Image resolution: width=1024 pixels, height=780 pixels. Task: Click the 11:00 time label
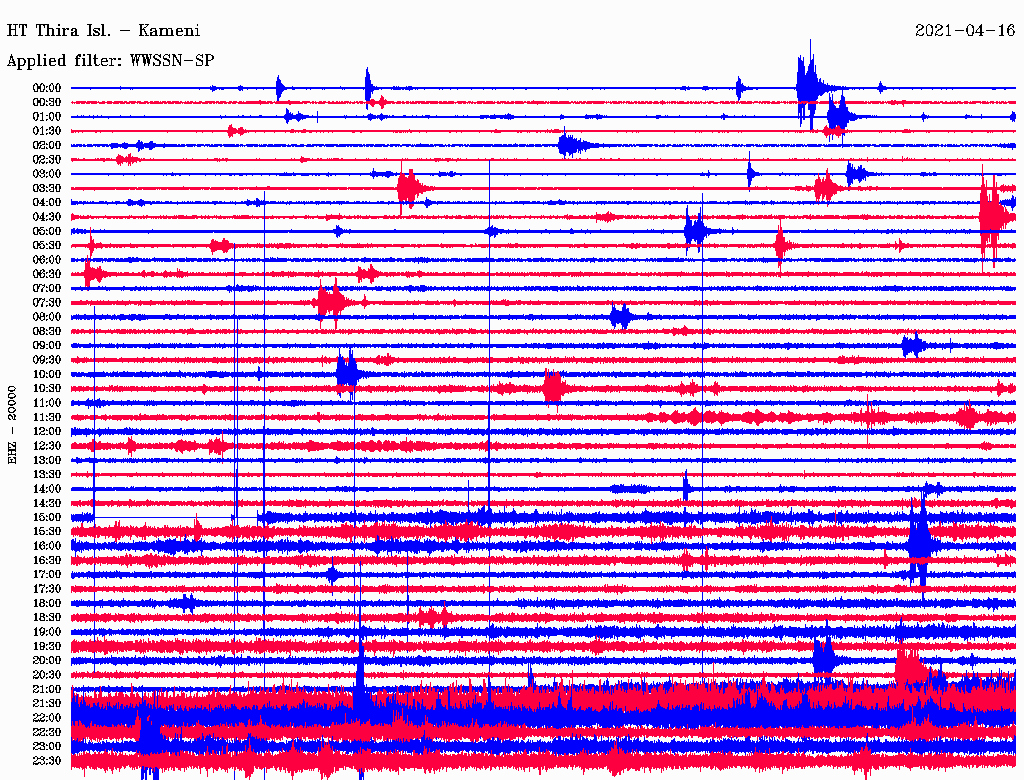coord(47,403)
